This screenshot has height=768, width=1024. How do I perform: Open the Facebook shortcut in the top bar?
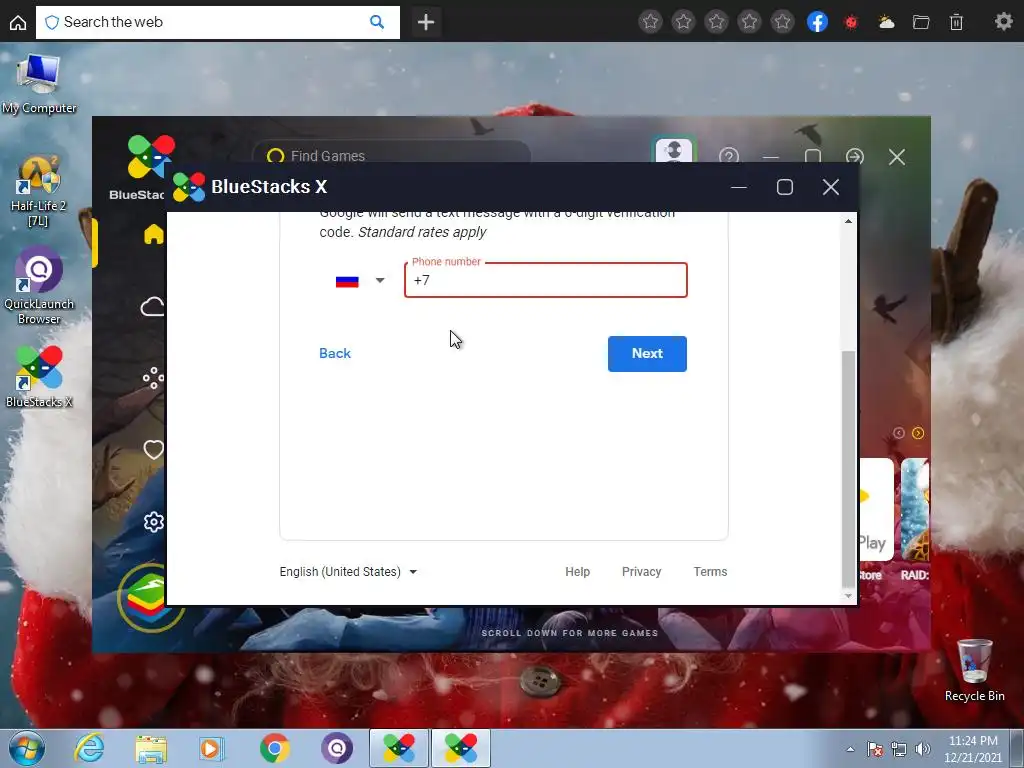click(x=817, y=22)
